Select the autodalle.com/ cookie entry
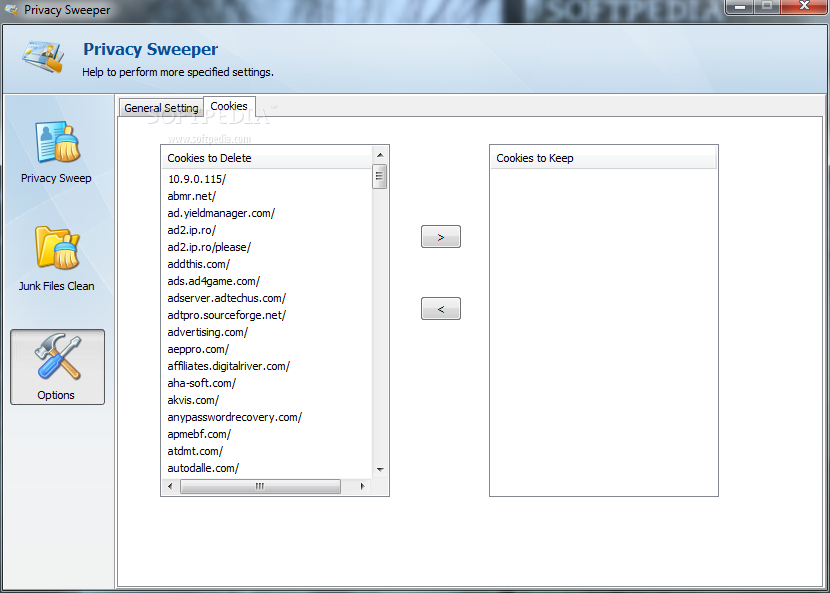This screenshot has height=593, width=830. [203, 468]
